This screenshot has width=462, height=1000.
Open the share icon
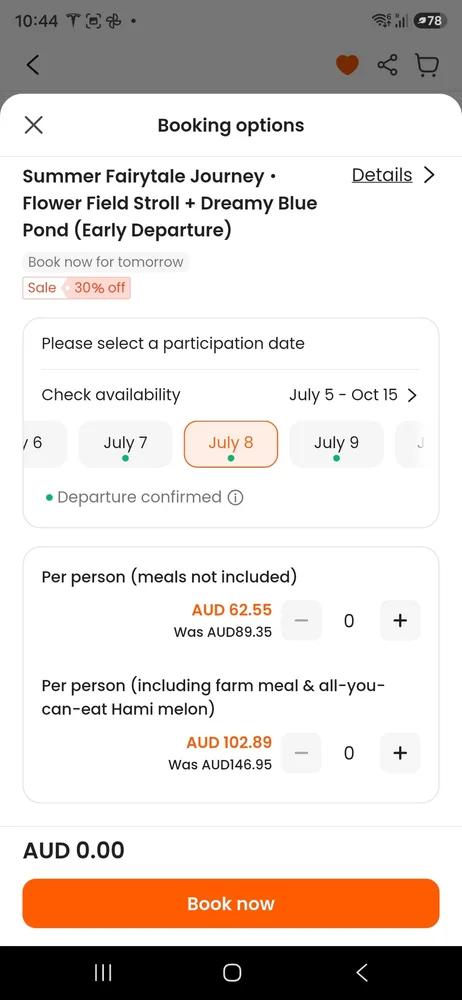tap(387, 64)
